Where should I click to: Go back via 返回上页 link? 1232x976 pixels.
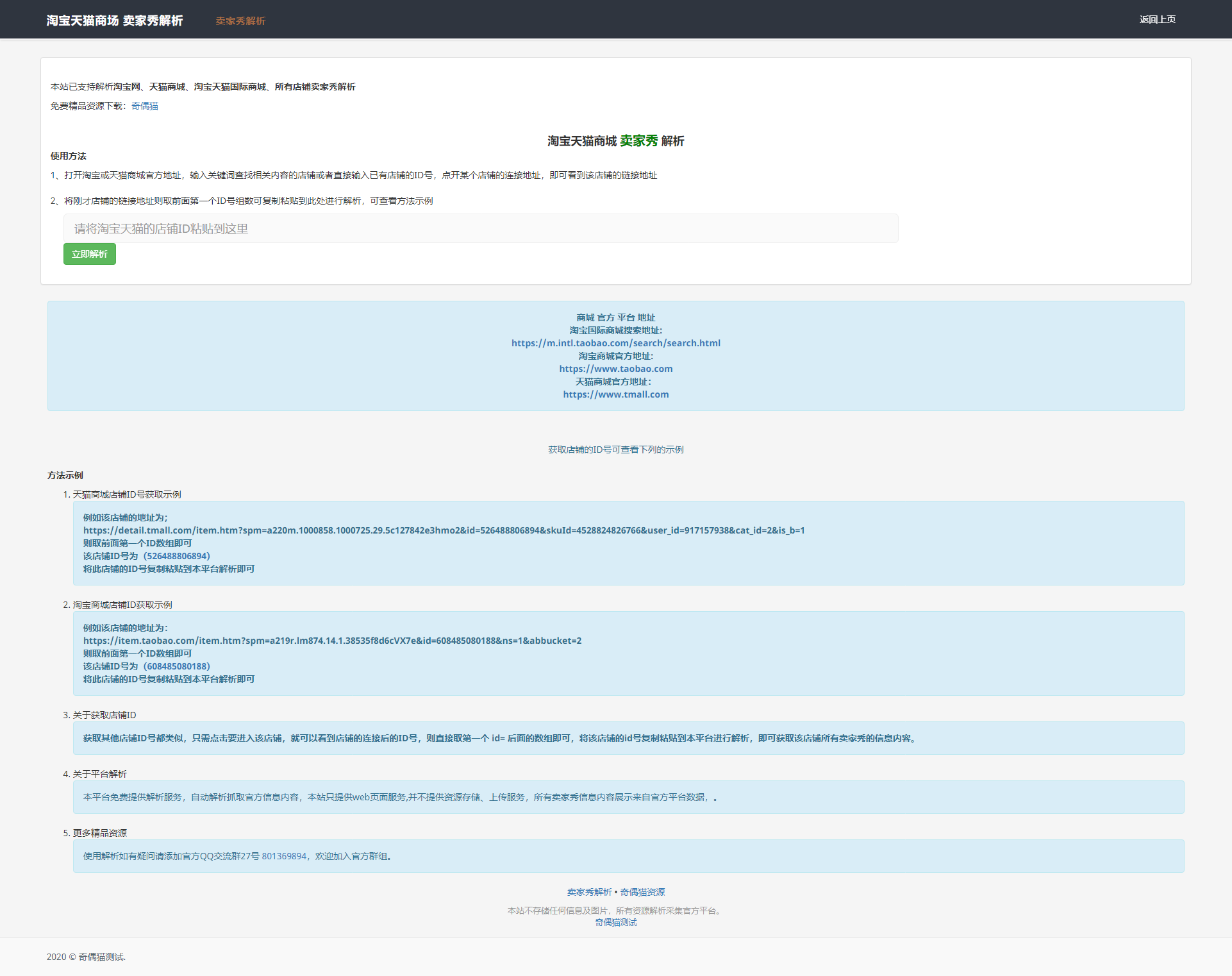pyautogui.click(x=1157, y=19)
